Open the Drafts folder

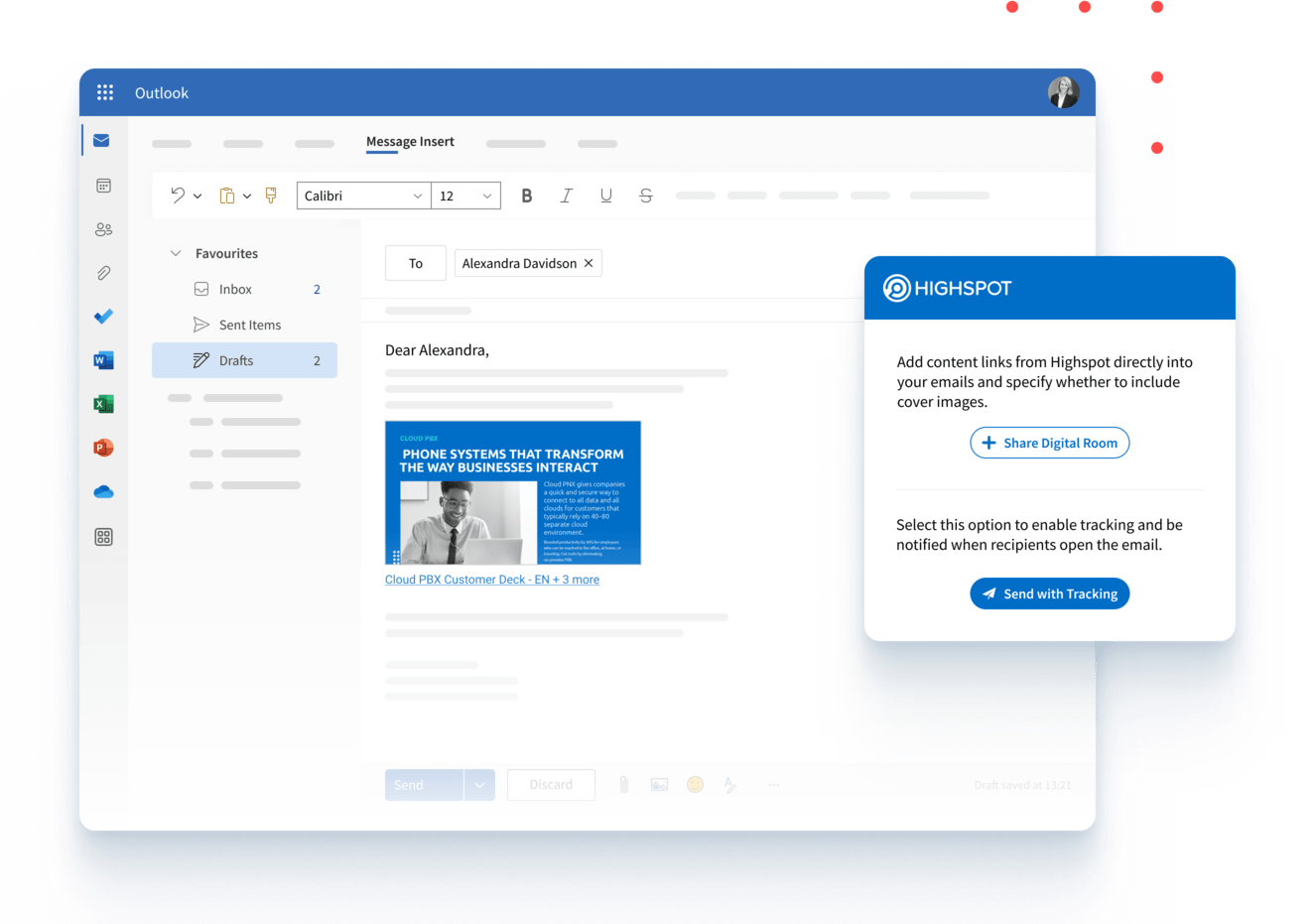click(x=244, y=360)
